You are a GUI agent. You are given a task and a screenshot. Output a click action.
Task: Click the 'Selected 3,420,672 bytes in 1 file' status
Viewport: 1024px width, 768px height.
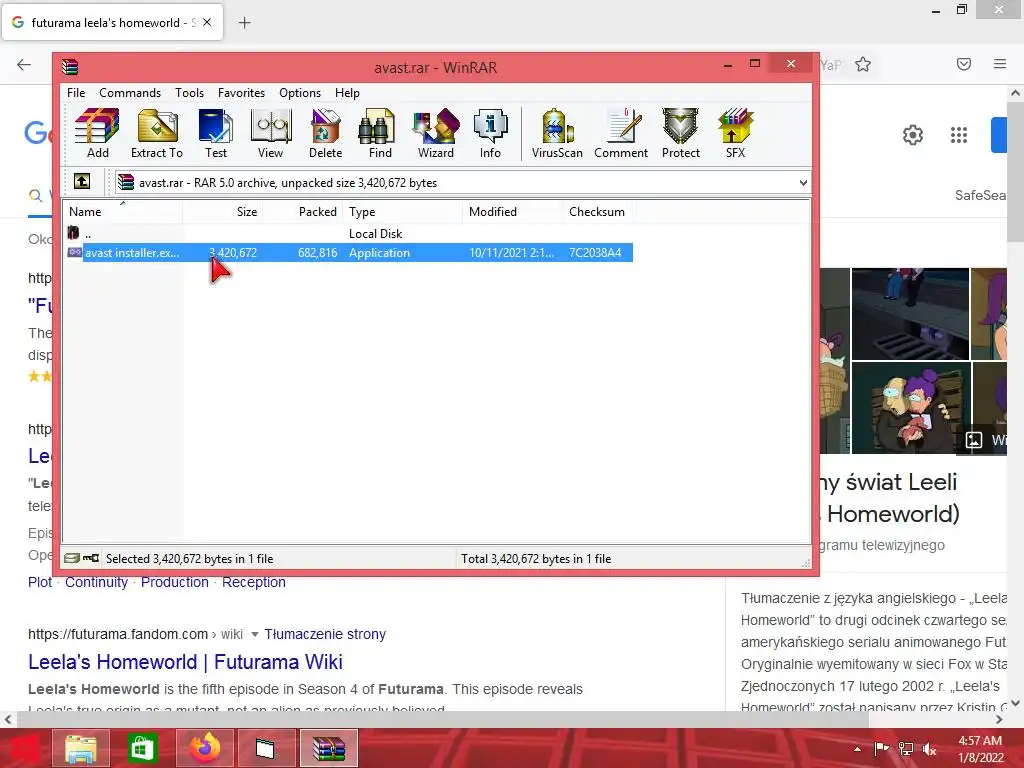tap(189, 558)
